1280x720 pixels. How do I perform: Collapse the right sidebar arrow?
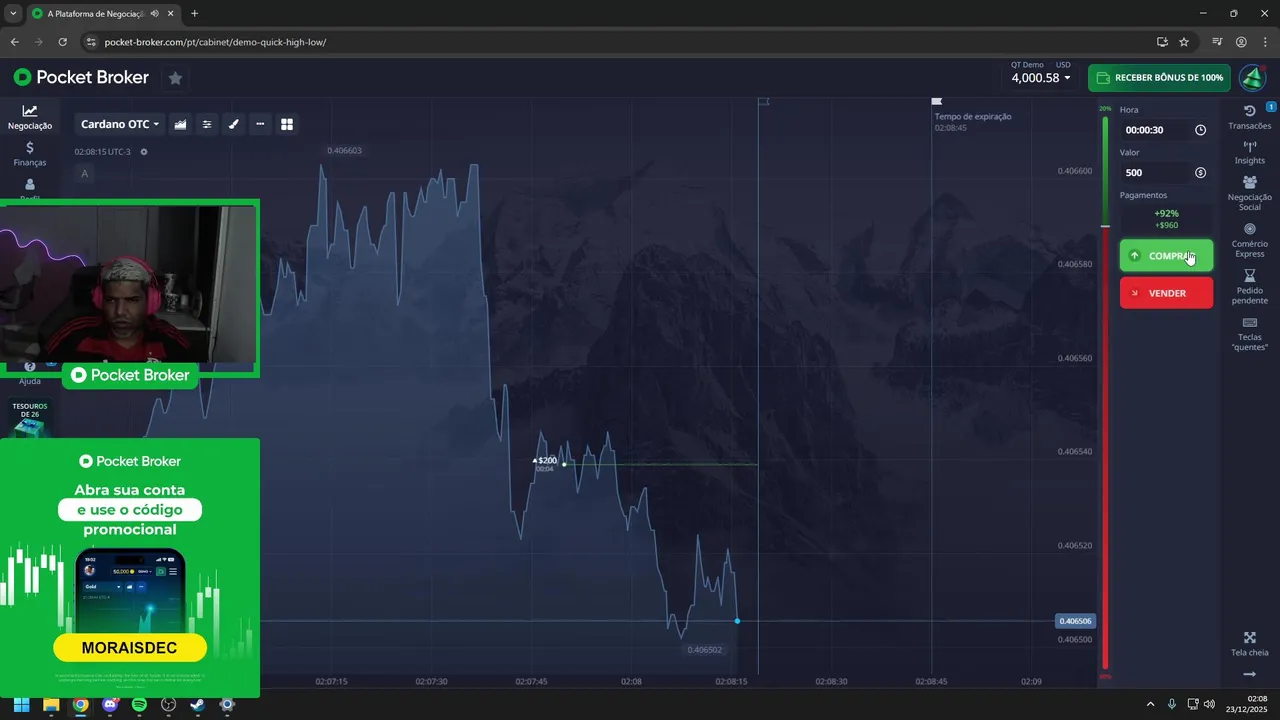click(x=1250, y=675)
